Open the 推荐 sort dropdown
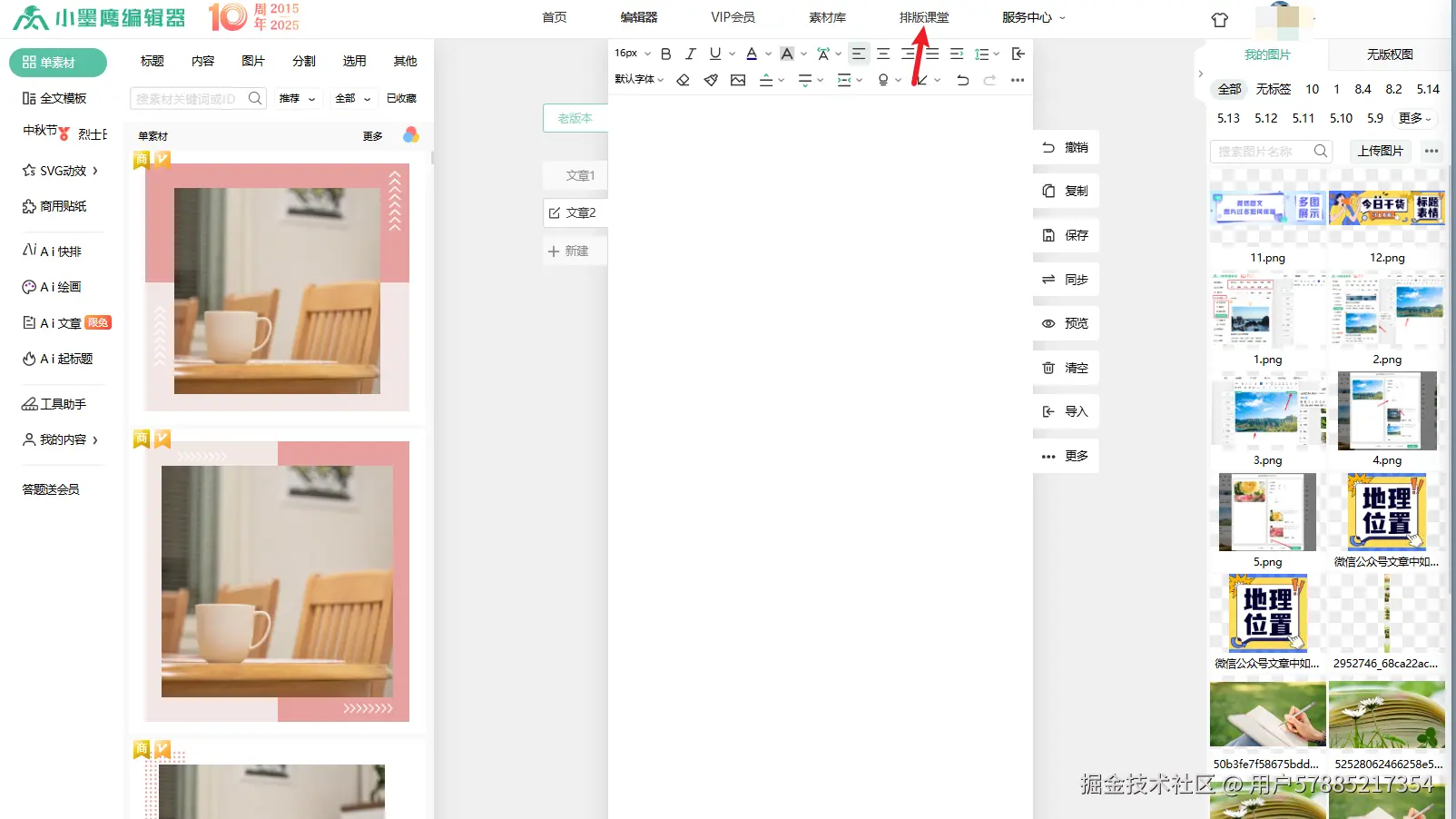This screenshot has width=1456, height=819. point(298,98)
